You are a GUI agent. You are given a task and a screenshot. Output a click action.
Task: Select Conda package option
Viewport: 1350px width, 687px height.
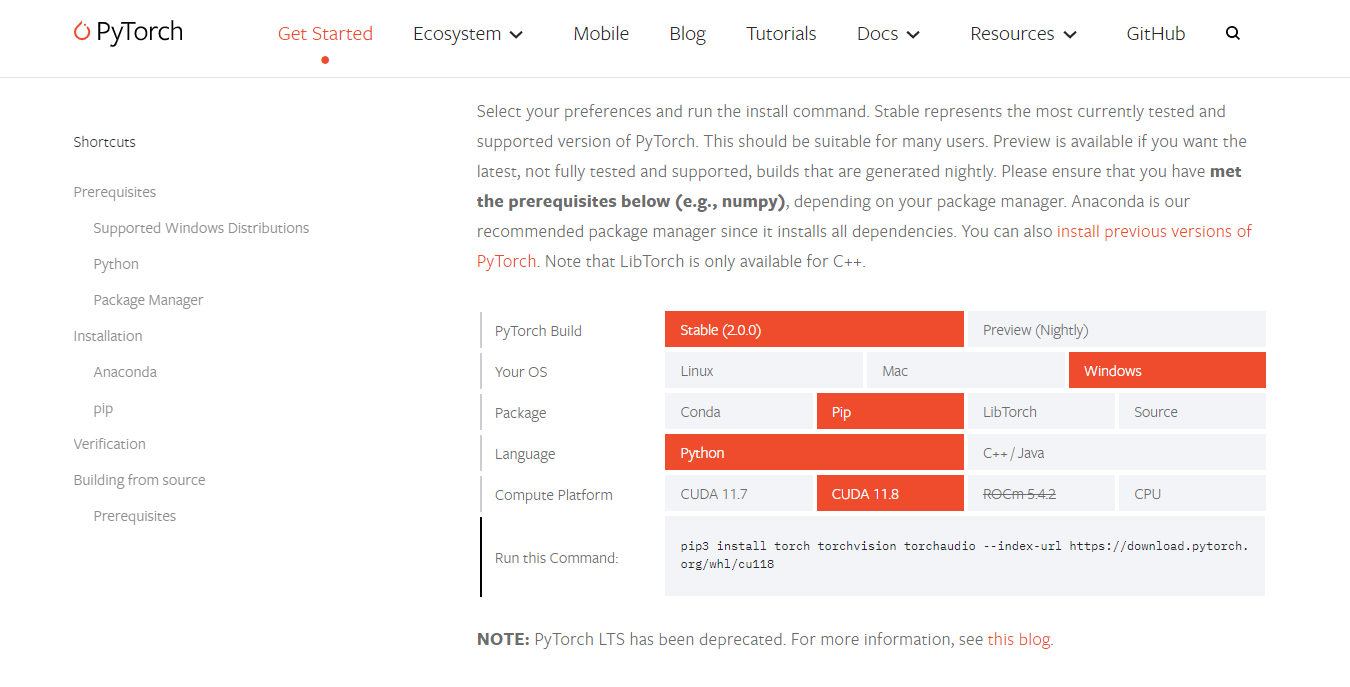(x=739, y=411)
